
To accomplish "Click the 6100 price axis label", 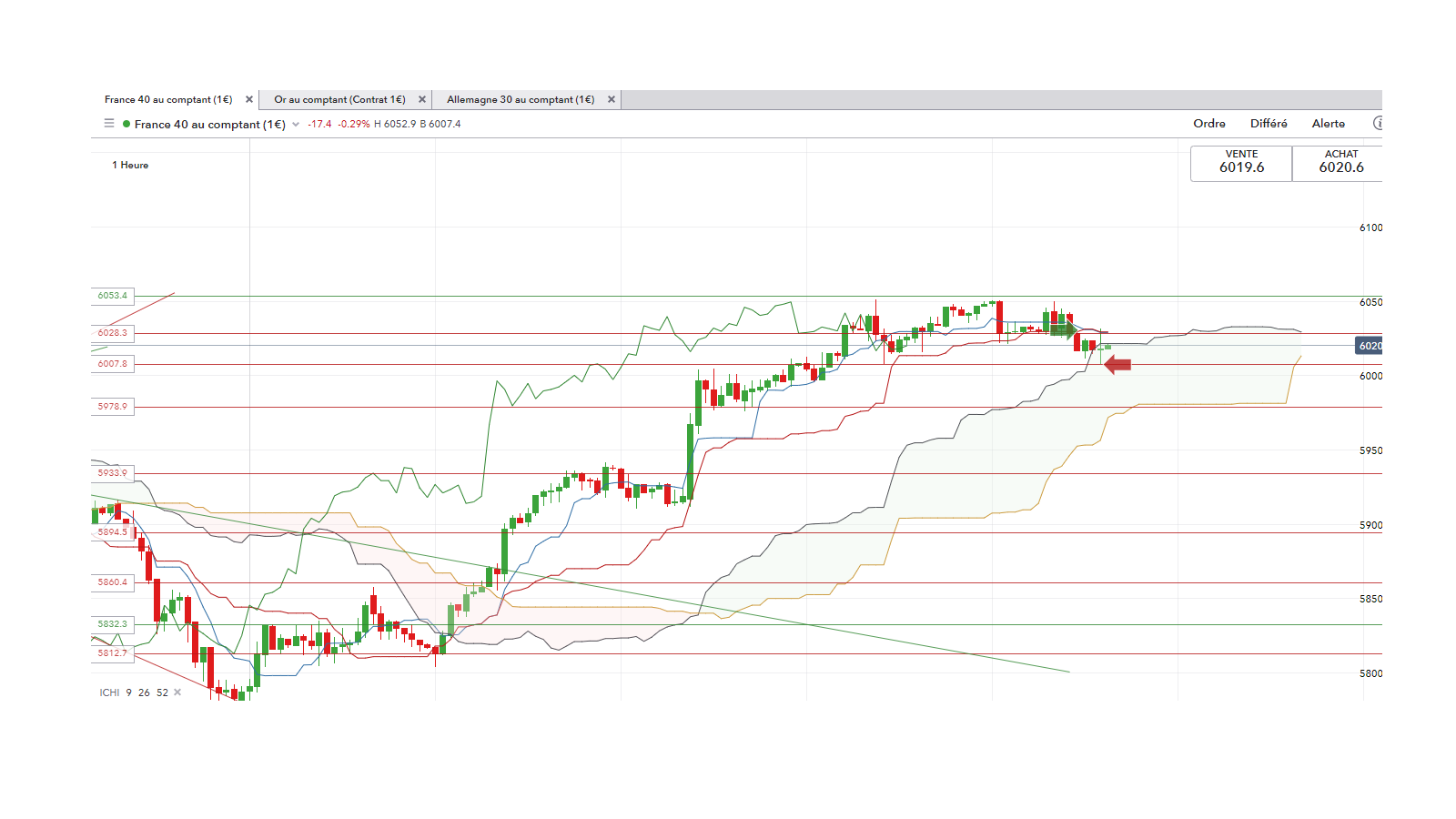I will pyautogui.click(x=1370, y=228).
